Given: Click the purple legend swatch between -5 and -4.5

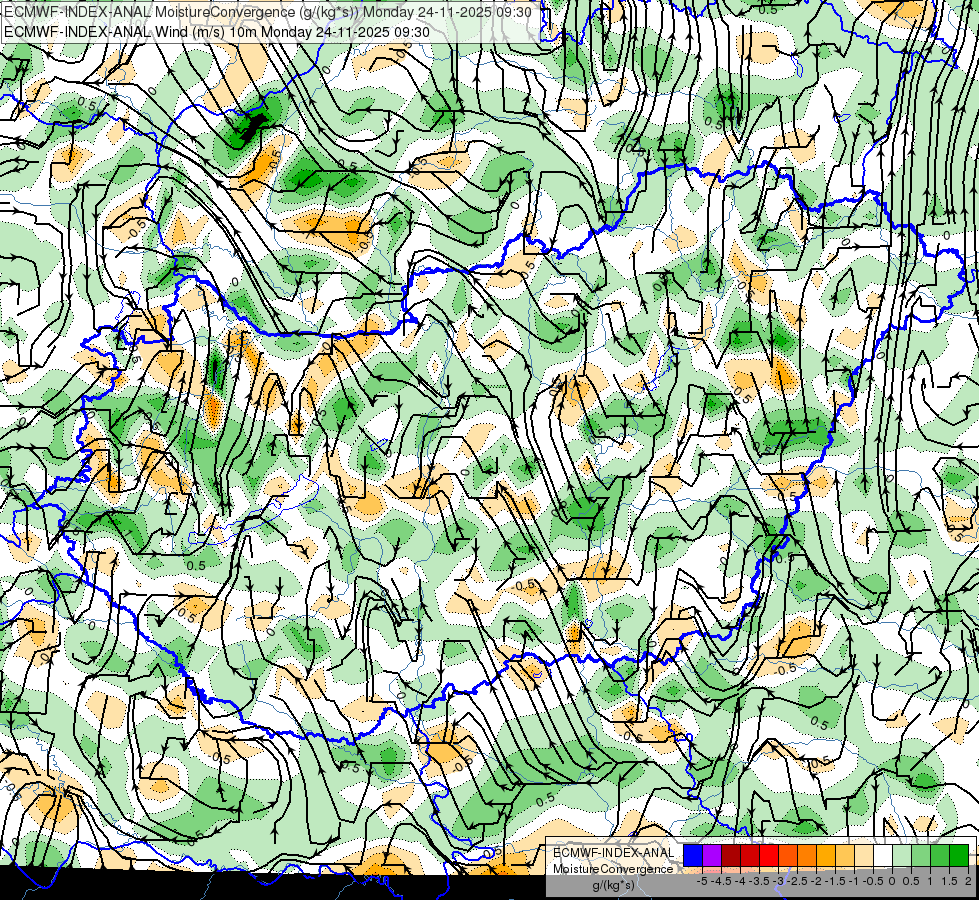Looking at the screenshot, I should (712, 855).
